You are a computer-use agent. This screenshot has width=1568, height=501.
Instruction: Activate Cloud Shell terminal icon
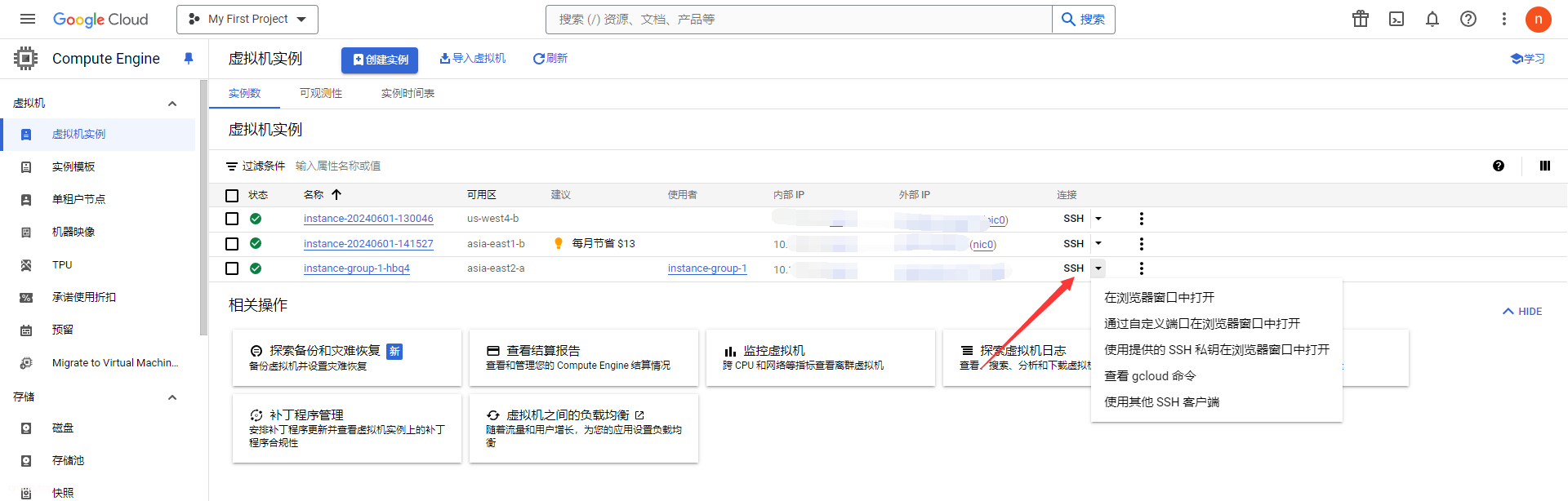(x=1396, y=19)
